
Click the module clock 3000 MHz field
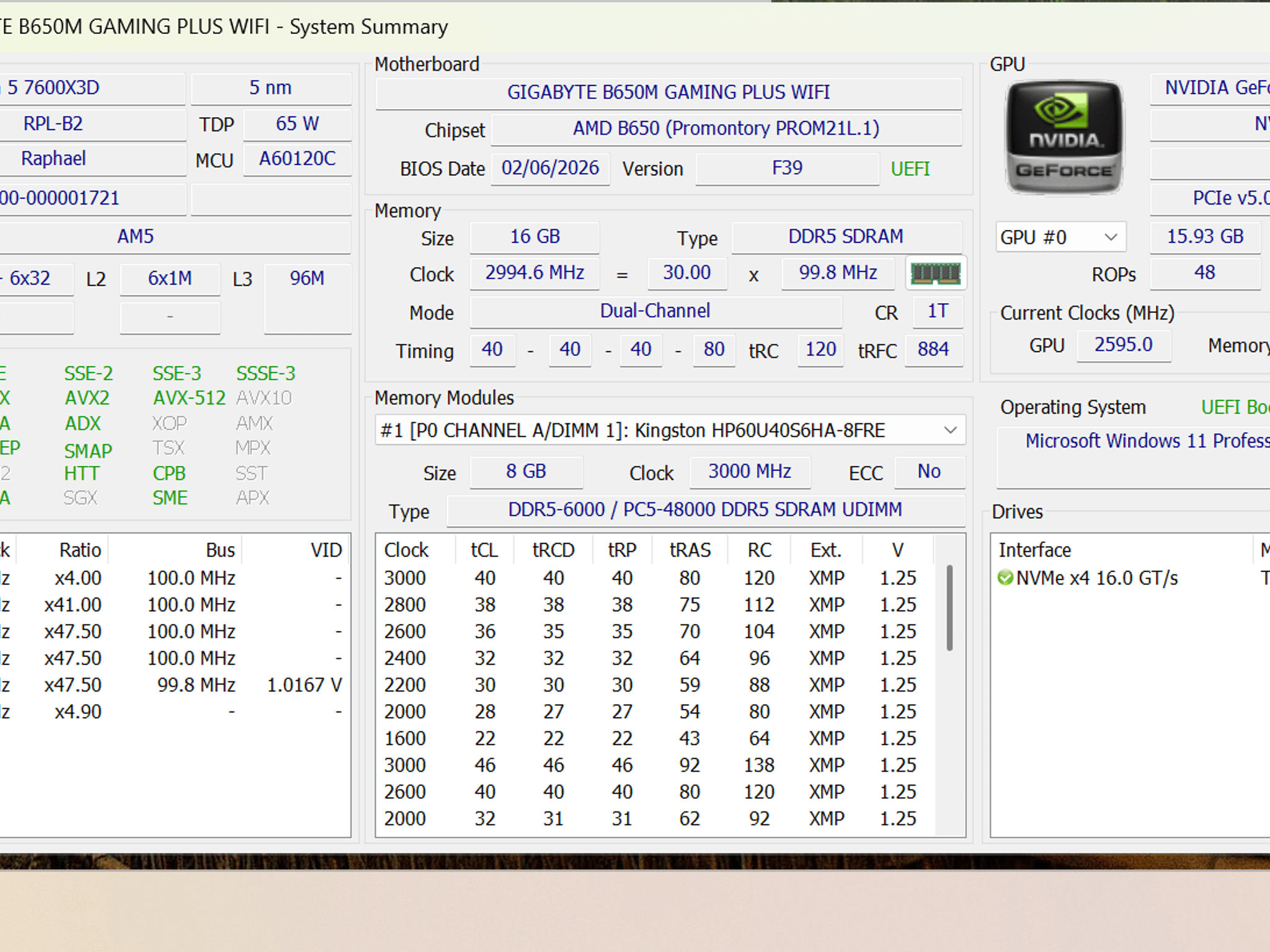(x=750, y=472)
